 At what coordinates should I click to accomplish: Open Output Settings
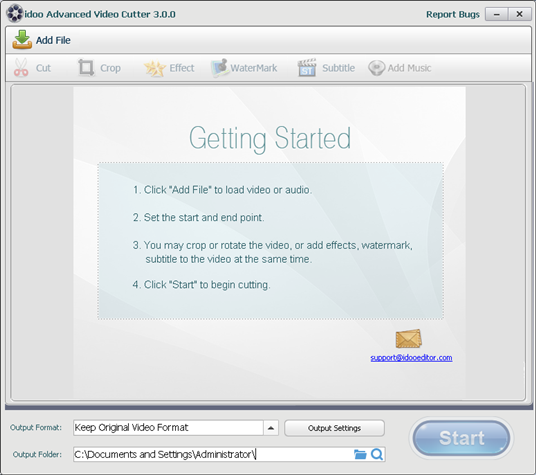[334, 428]
